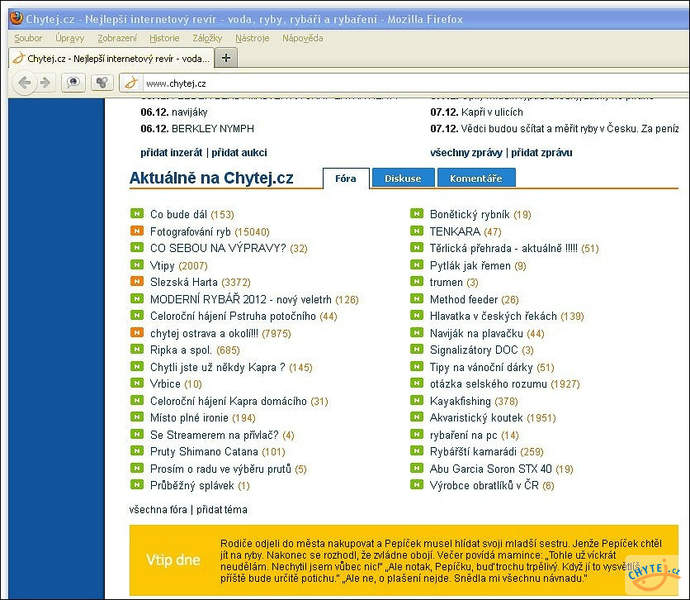Click green icon beside Místo plné ironie
The width and height of the screenshot is (690, 600).
137,417
